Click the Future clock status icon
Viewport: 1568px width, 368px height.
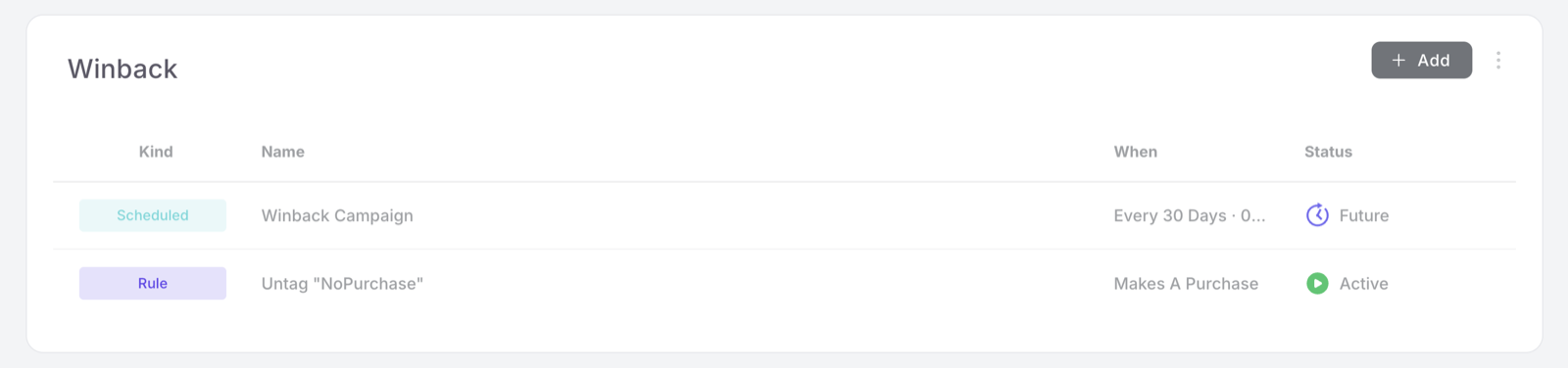(x=1317, y=215)
